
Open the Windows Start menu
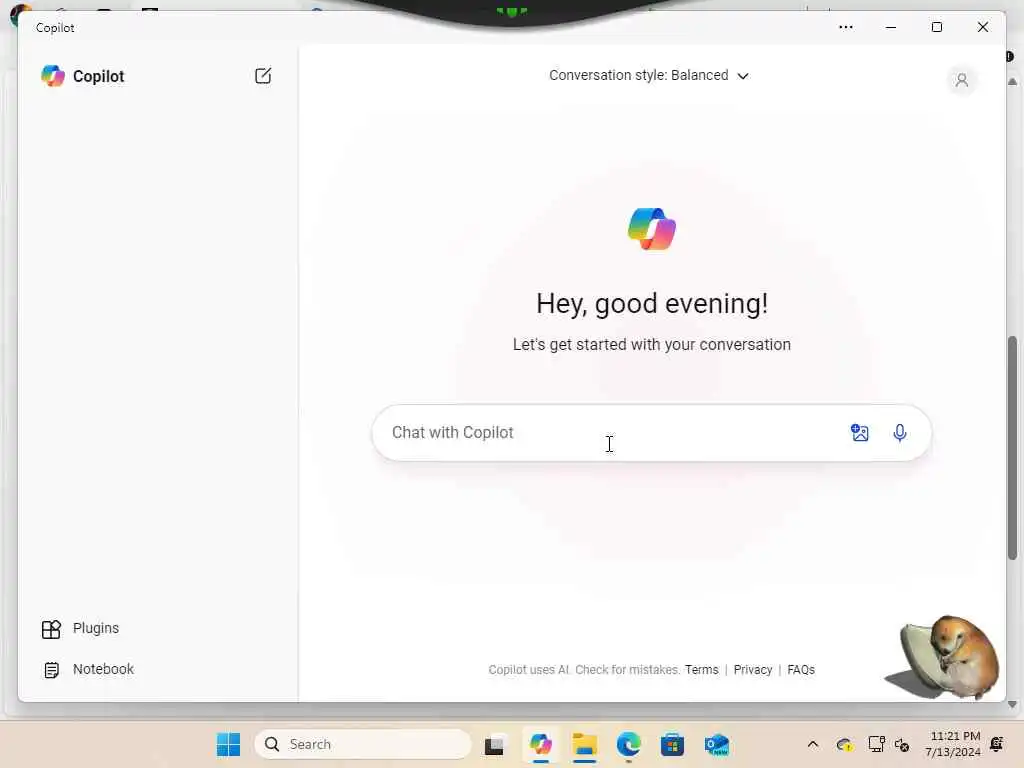228,744
